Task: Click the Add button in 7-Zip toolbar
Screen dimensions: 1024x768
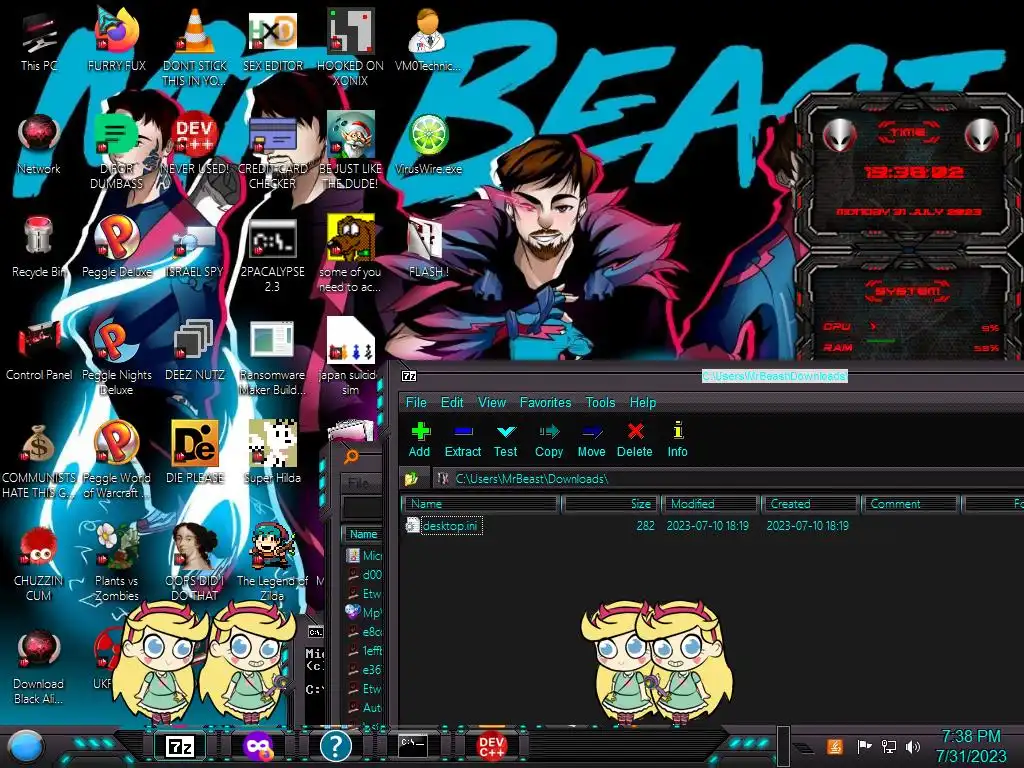Action: pyautogui.click(x=420, y=440)
